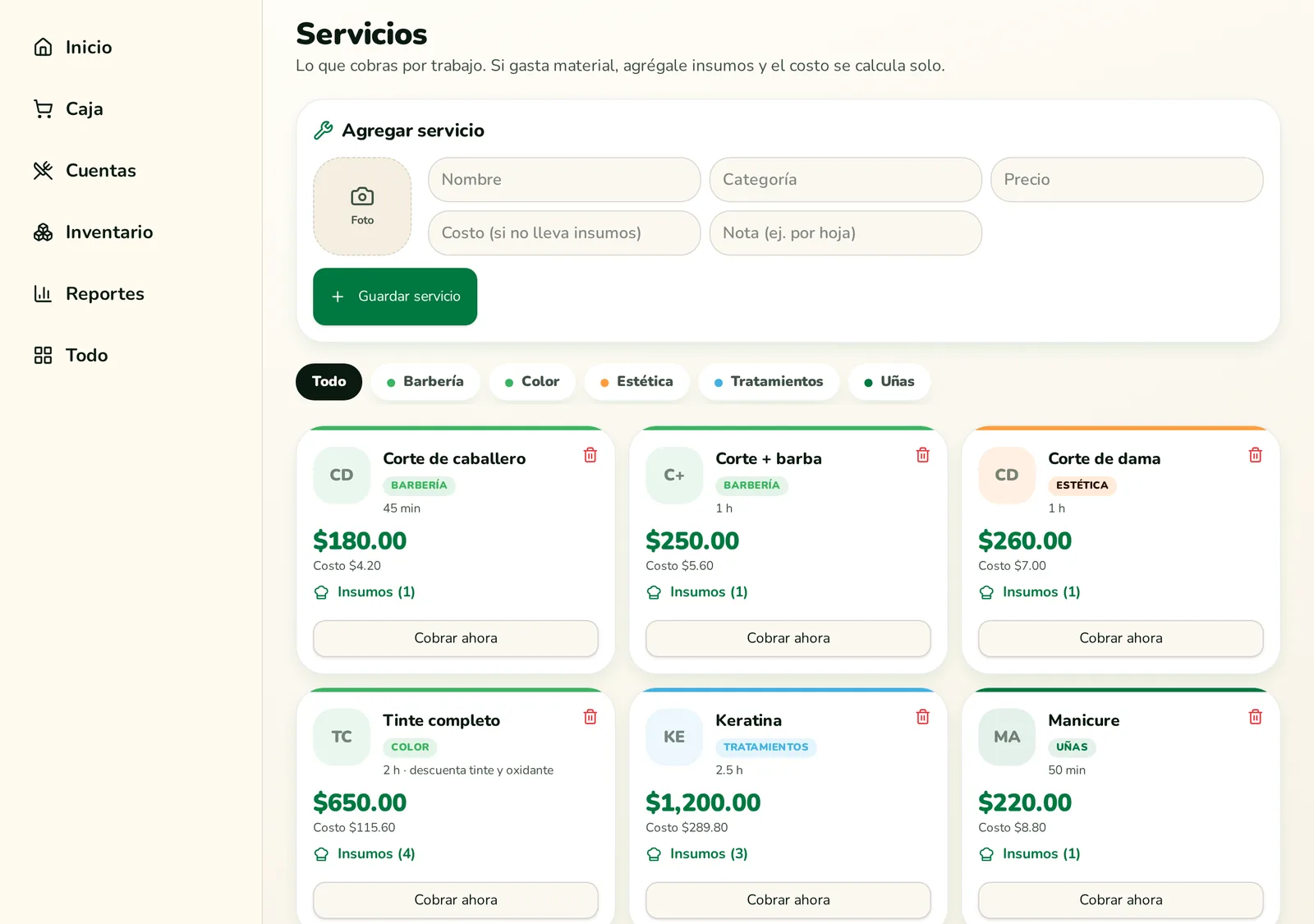Delete the Manicure service
The width and height of the screenshot is (1314, 924).
tap(1256, 717)
